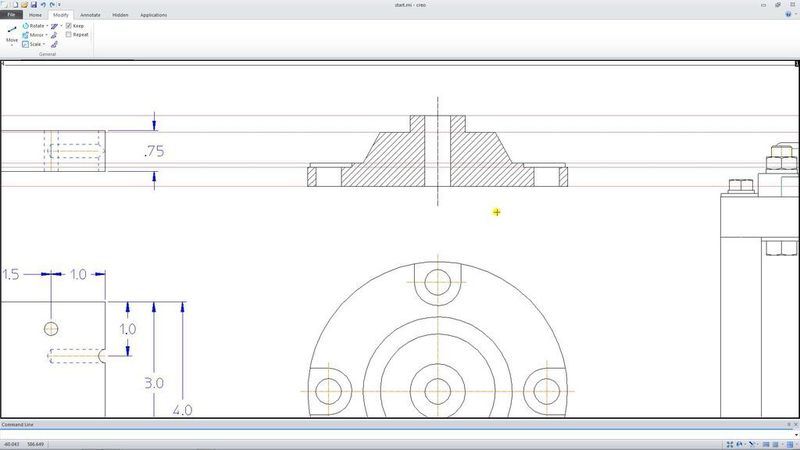The width and height of the screenshot is (800, 450).
Task: Enable the Repeat checkbox
Action: pyautogui.click(x=68, y=34)
